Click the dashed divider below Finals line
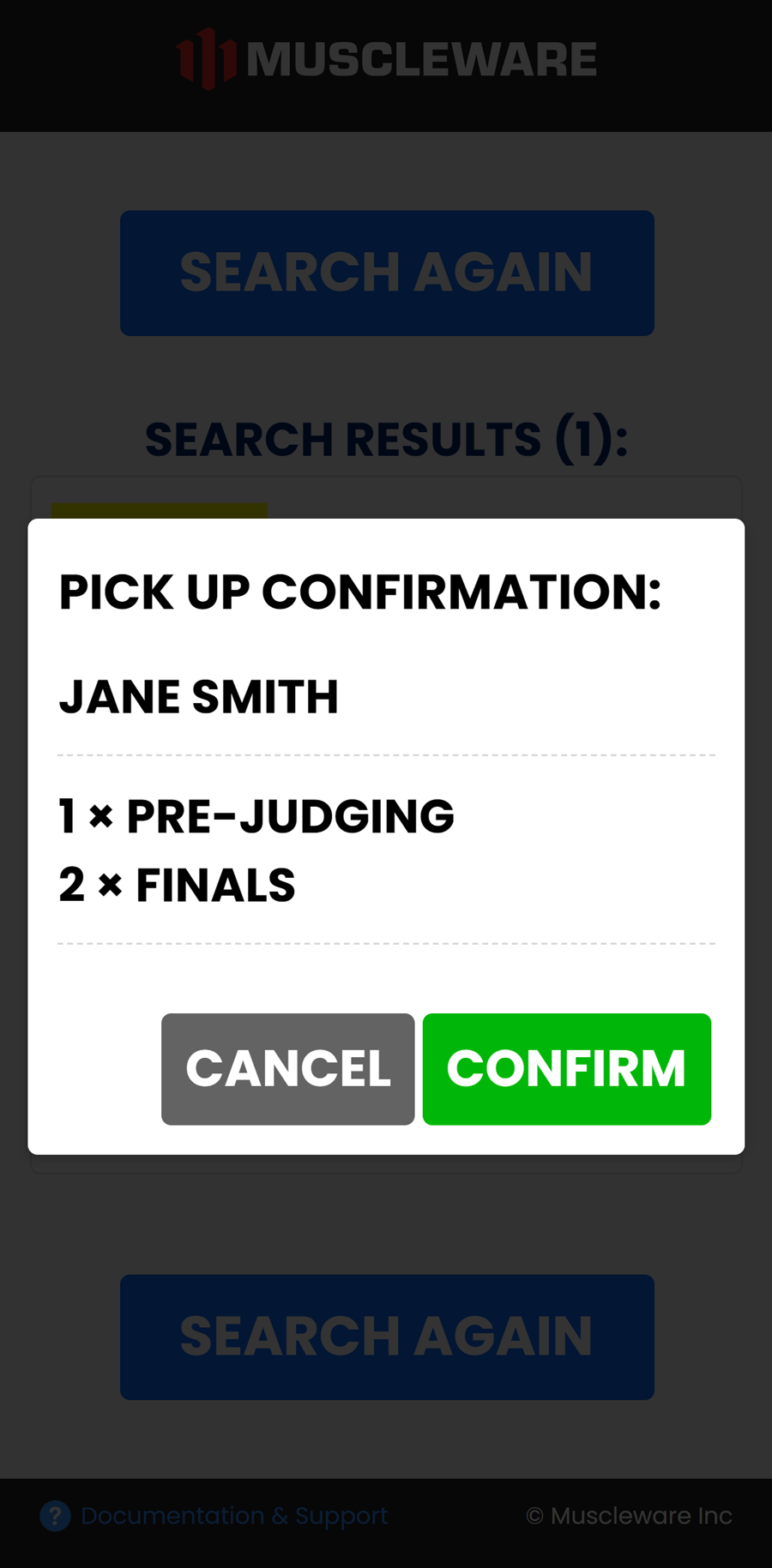Viewport: 772px width, 1568px height. (386, 943)
